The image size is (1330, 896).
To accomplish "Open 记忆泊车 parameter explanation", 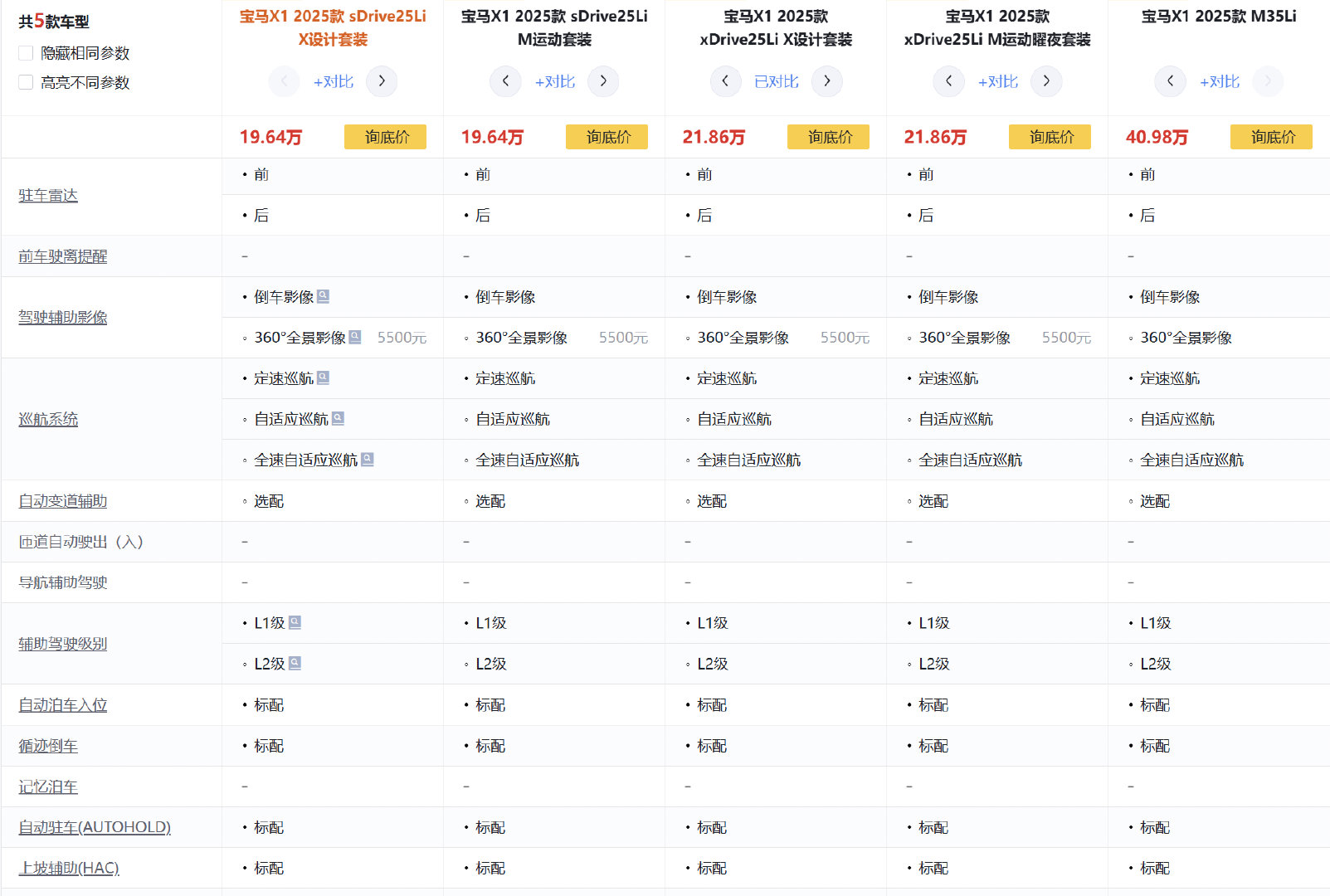I will 48,786.
